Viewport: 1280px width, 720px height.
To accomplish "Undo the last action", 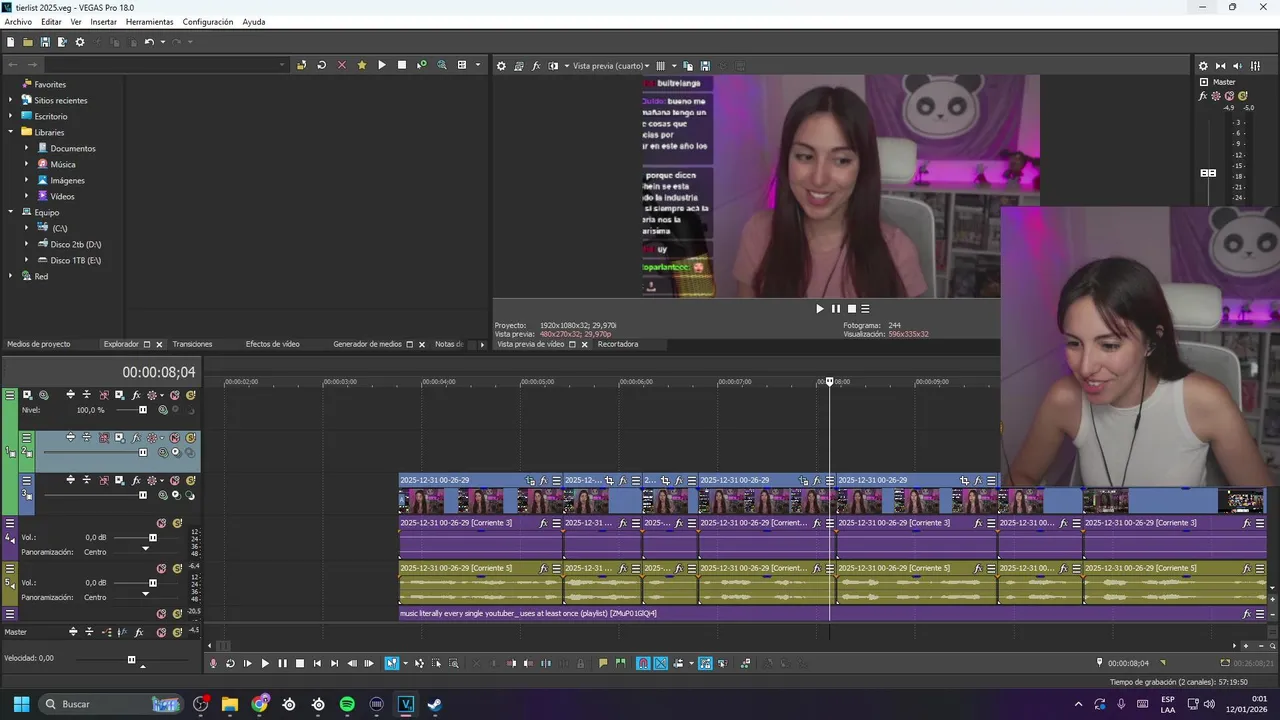I will (x=148, y=42).
